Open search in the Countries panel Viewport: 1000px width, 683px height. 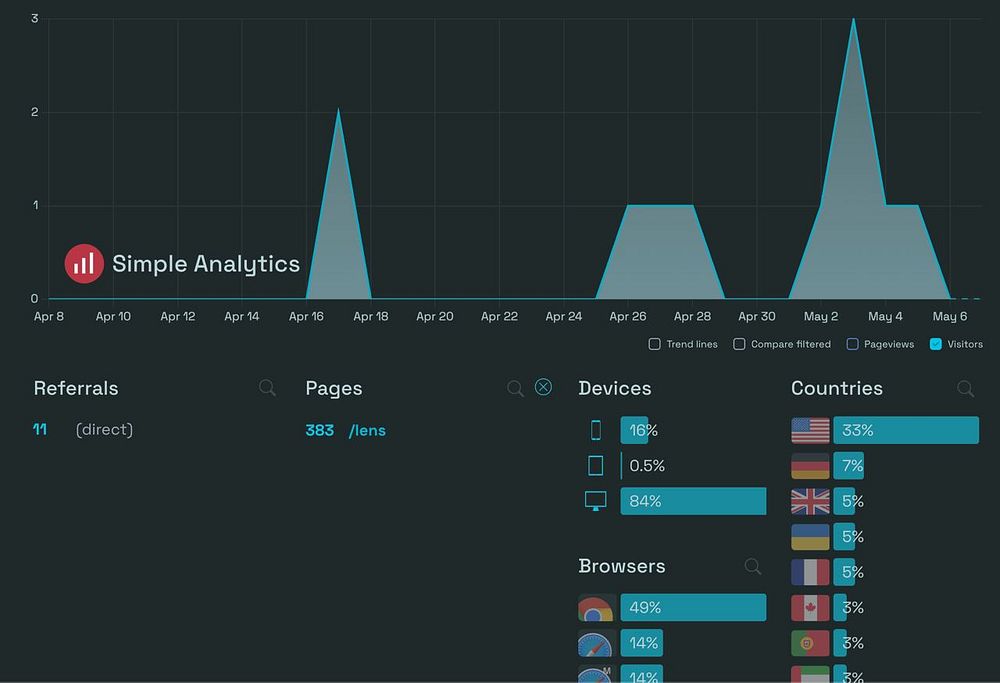(x=966, y=388)
